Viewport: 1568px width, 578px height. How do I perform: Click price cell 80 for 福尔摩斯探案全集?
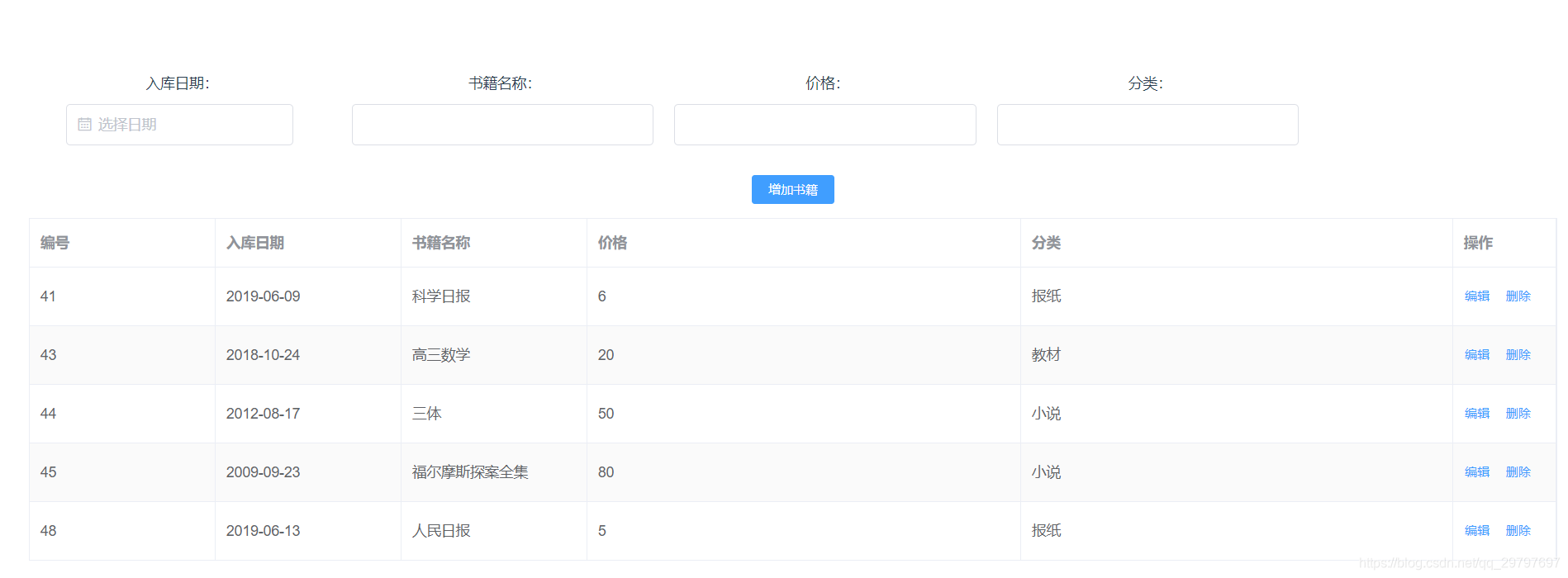point(804,472)
